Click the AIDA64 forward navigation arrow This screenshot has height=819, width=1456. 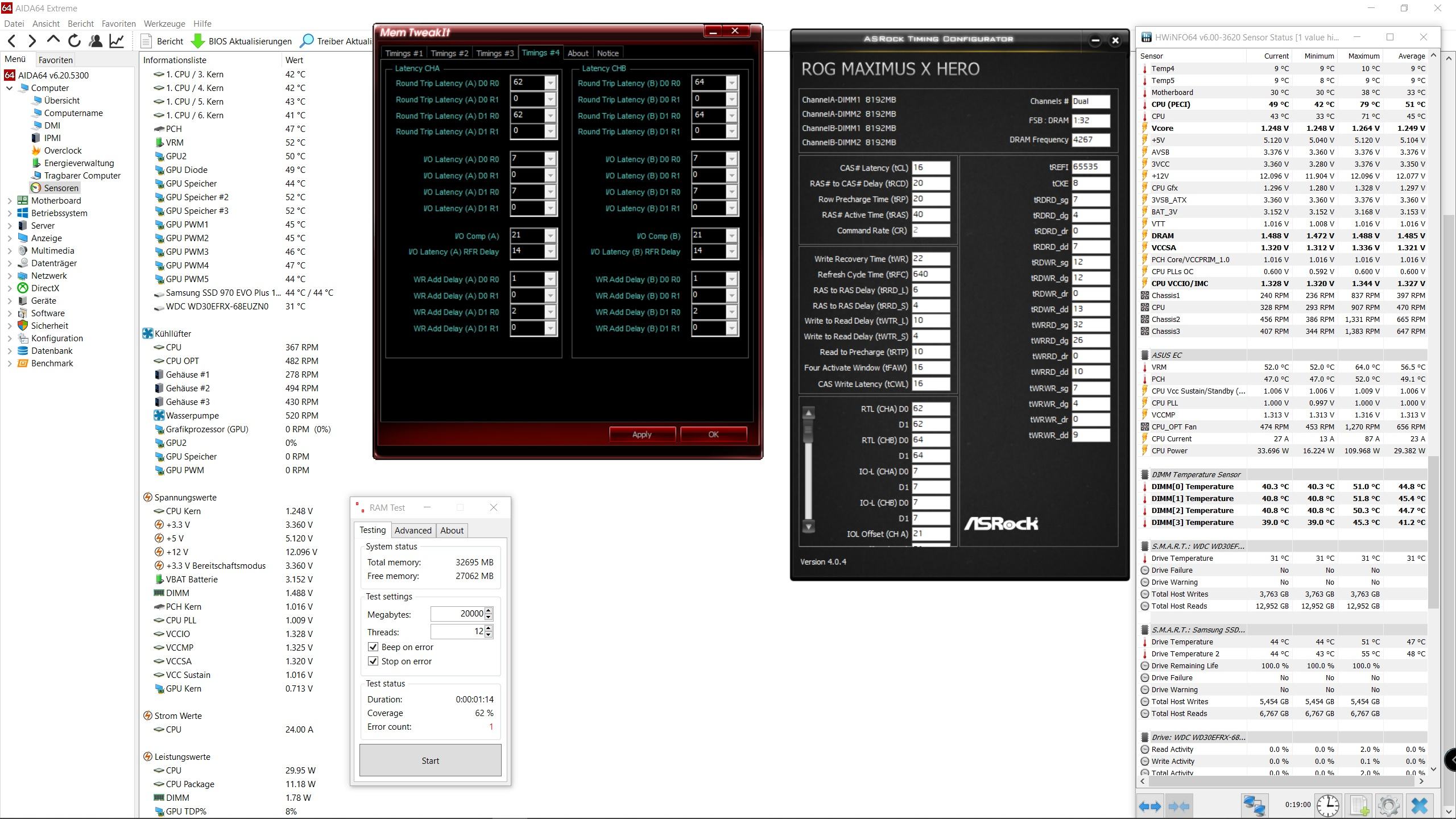[x=32, y=41]
